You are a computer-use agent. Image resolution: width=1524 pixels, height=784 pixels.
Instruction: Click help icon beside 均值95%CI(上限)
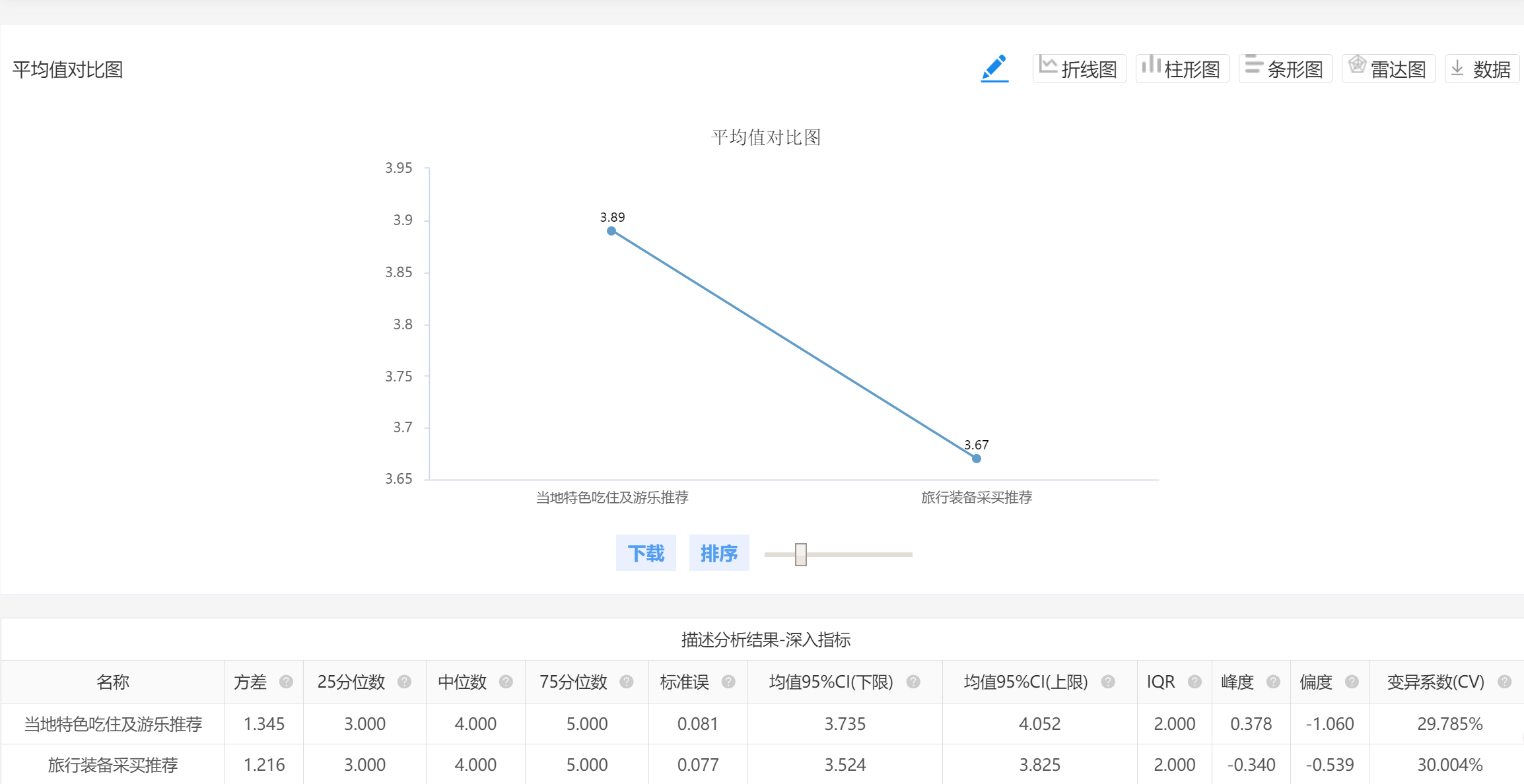(1109, 682)
